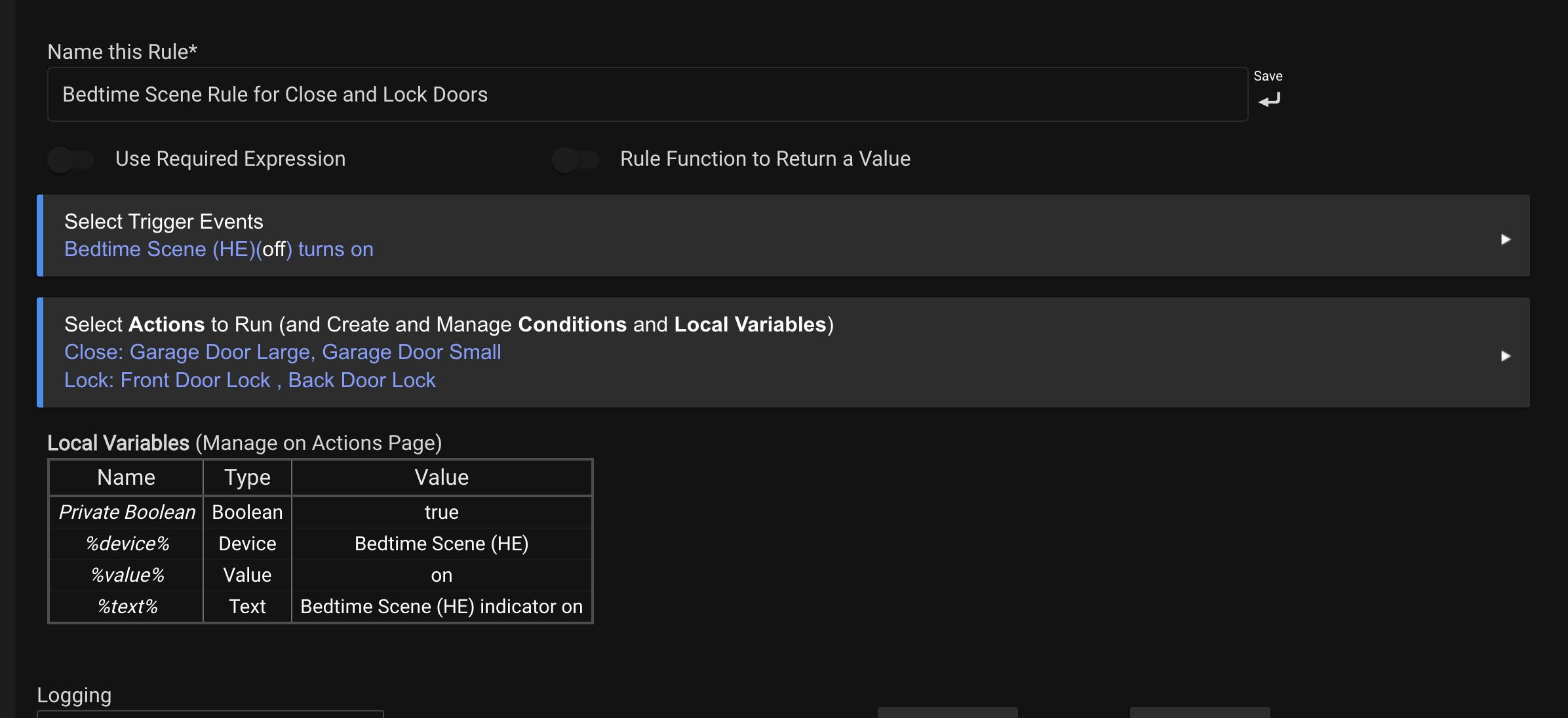Viewport: 1568px width, 718px height.
Task: Click the Select Actions to Run heading
Action: click(448, 324)
